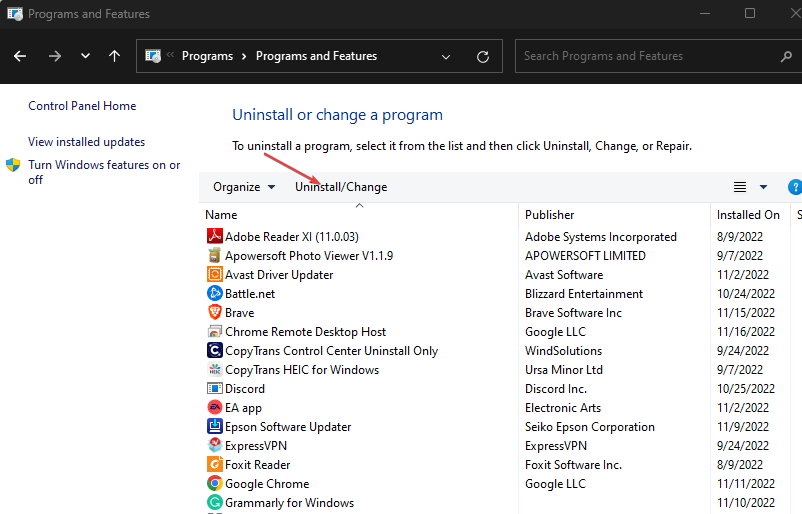Click publisher Adobe Systems Incorporated
This screenshot has height=514, width=802.
tap(600, 237)
